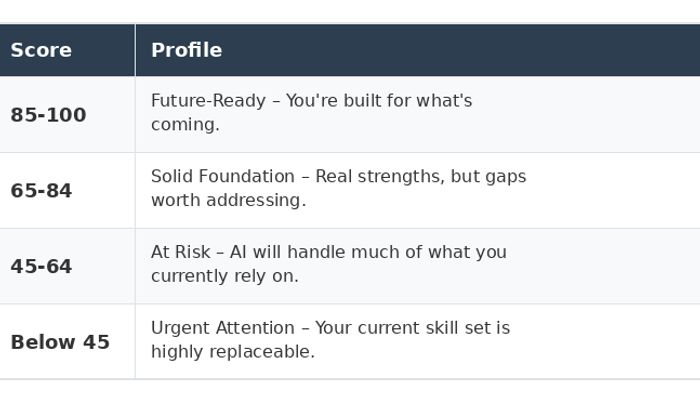Click the text "worth addressing."
700x400 pixels.
[228, 201]
